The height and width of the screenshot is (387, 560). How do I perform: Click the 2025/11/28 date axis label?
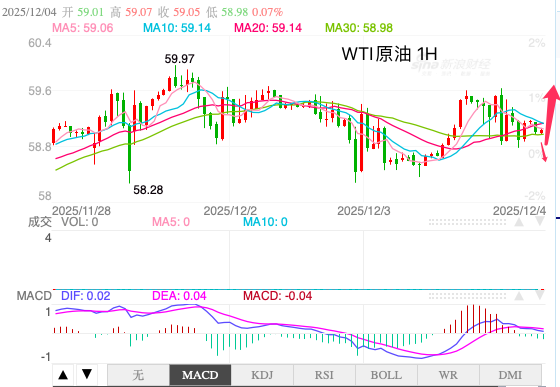coord(81,211)
